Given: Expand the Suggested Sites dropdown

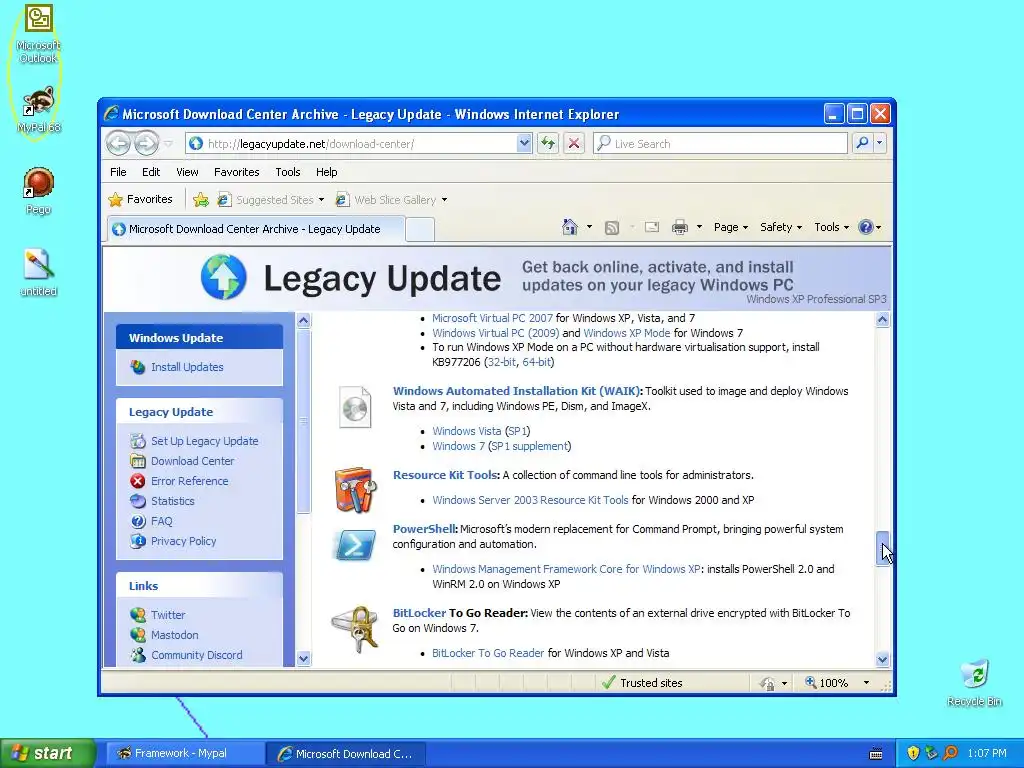Looking at the screenshot, I should 321,200.
